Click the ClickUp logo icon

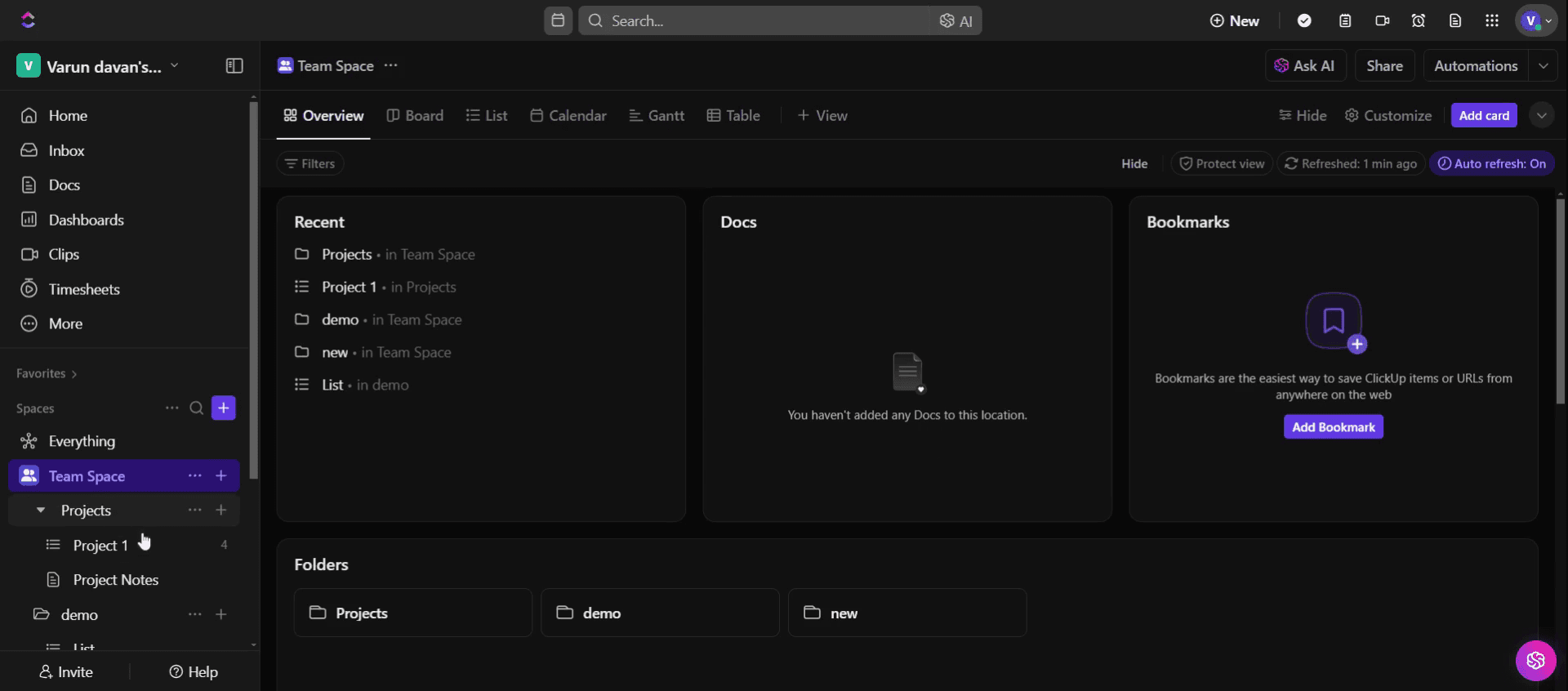coord(28,20)
